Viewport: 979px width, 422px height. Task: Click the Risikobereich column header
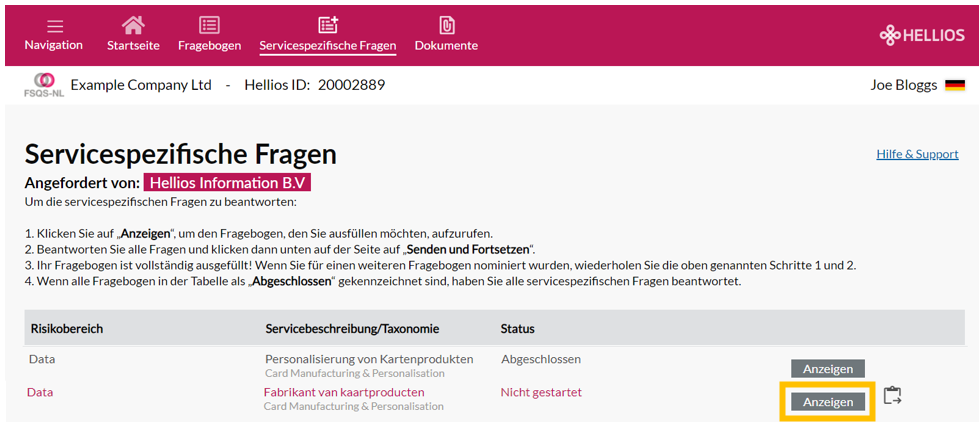[x=67, y=328]
